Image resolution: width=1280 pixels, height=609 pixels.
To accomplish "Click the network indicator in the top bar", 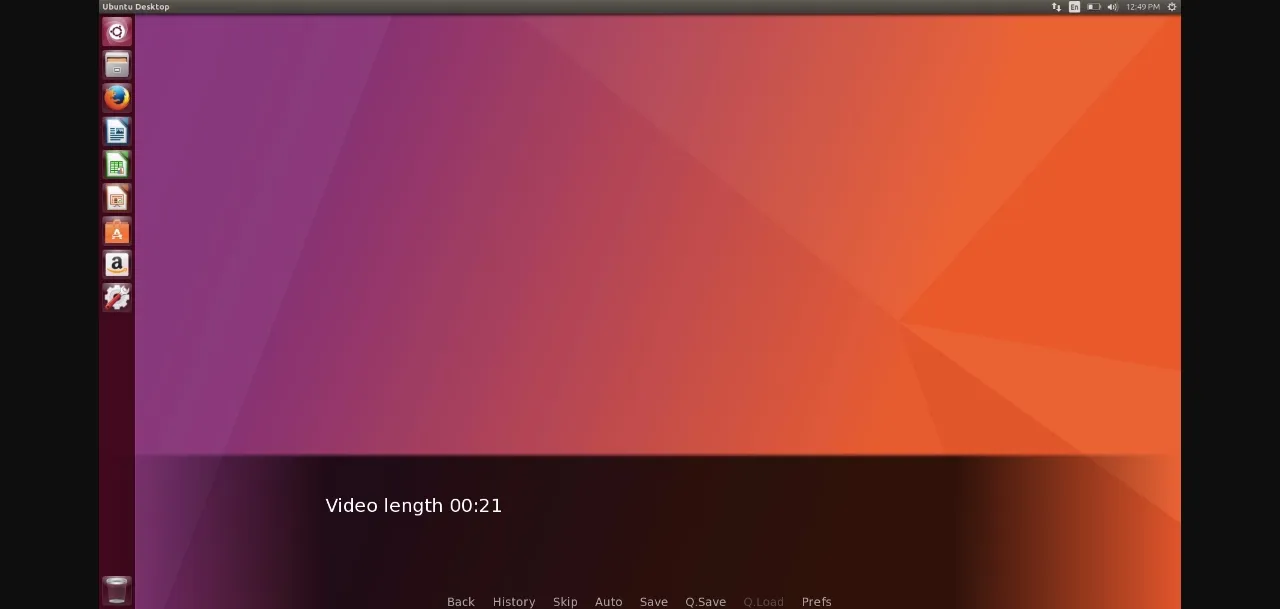I will 1056,7.
